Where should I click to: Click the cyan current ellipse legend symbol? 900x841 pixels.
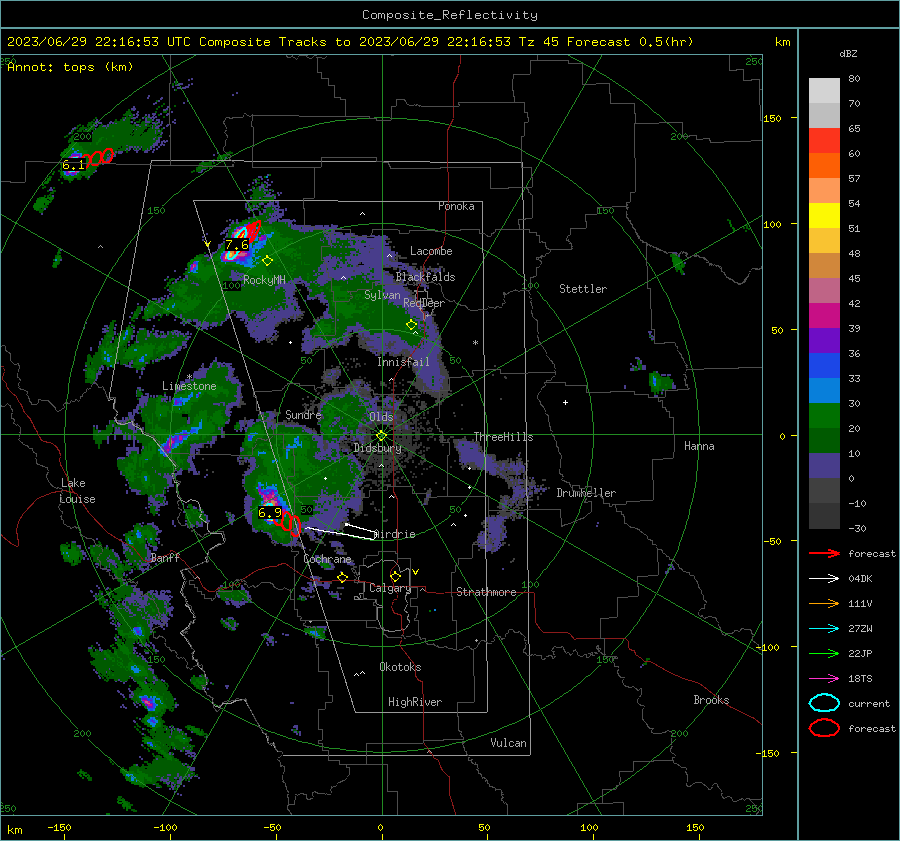(x=824, y=703)
